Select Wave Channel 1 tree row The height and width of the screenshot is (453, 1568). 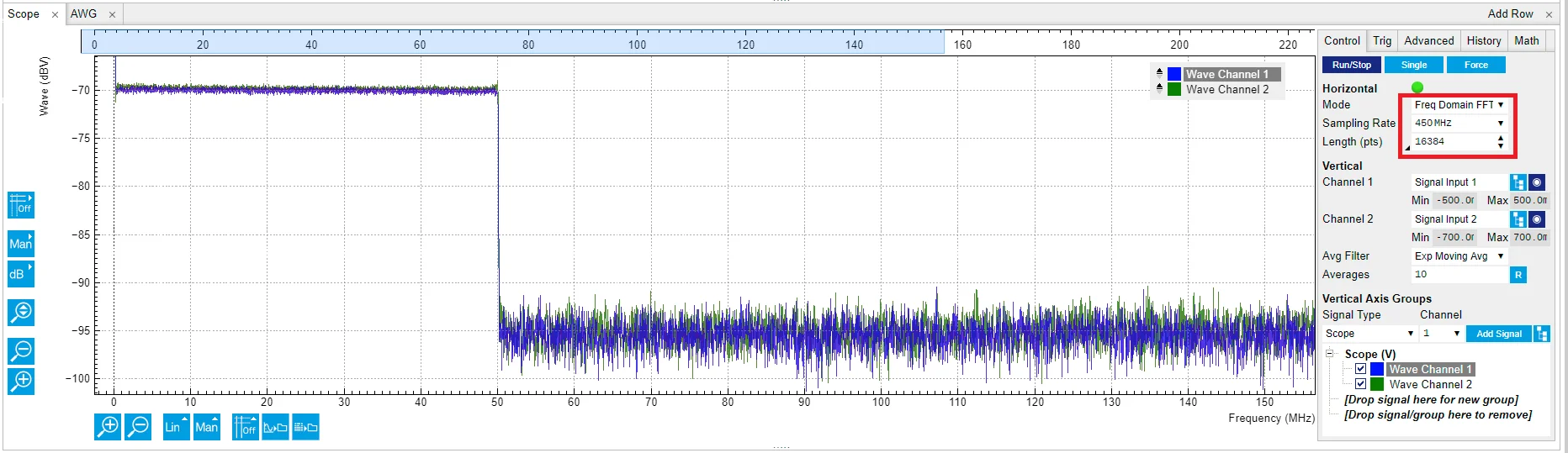click(x=1430, y=369)
